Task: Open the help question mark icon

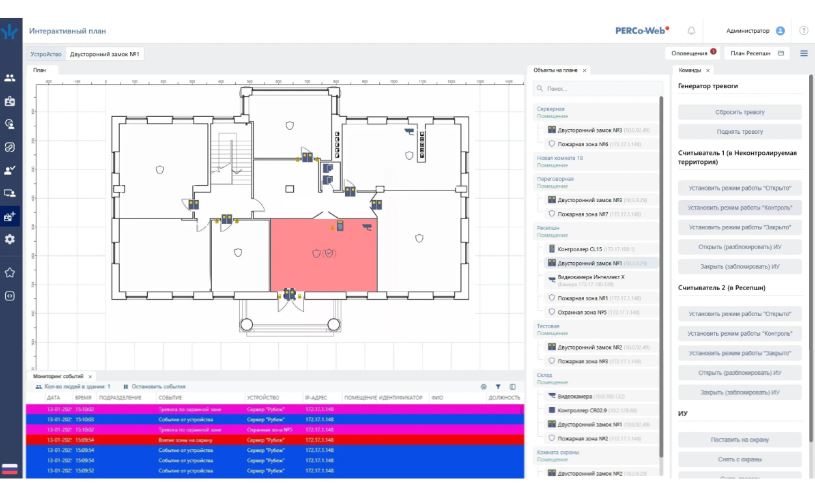Action: click(803, 32)
